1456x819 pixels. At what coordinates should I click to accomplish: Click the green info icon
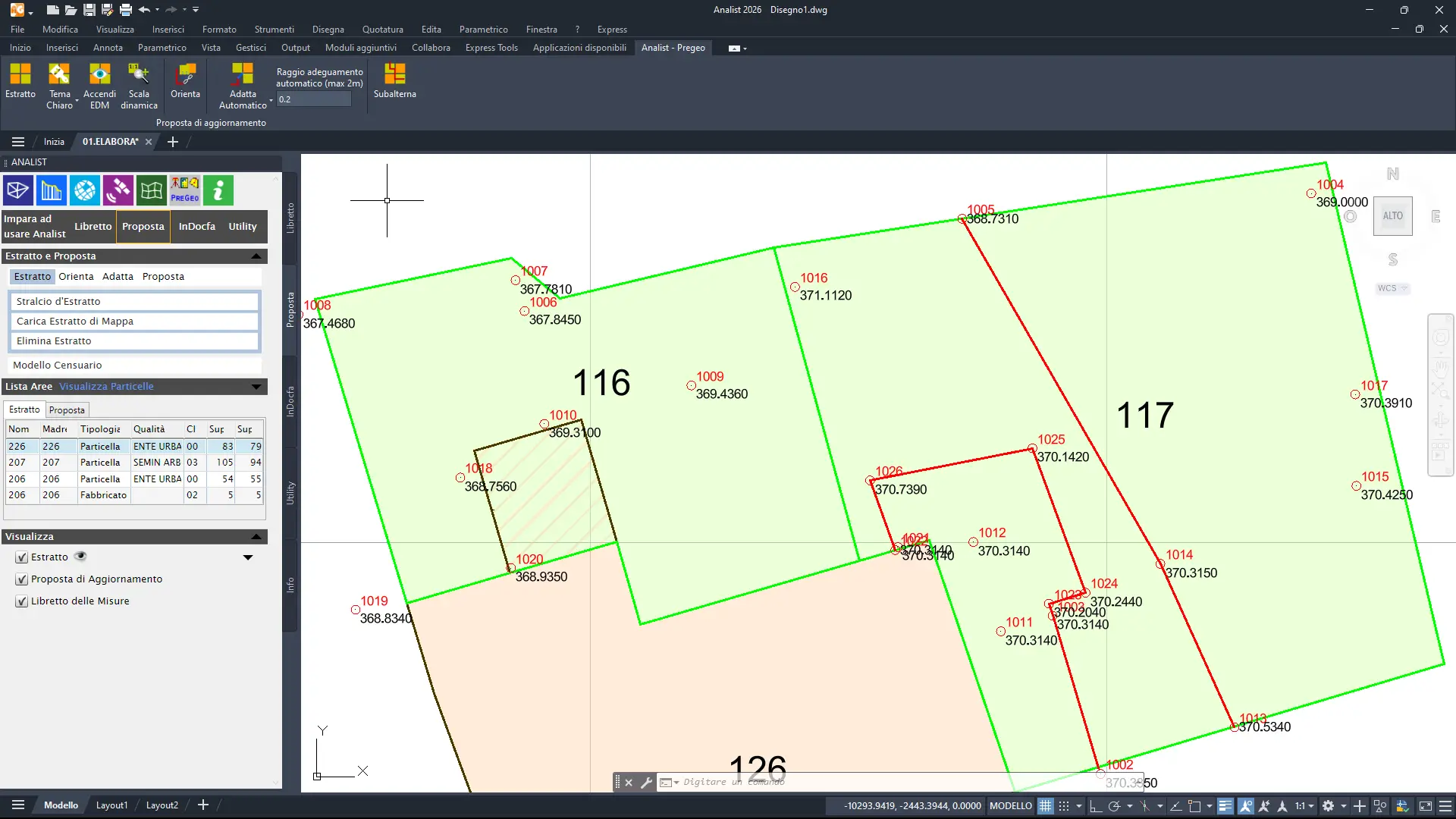pos(218,190)
